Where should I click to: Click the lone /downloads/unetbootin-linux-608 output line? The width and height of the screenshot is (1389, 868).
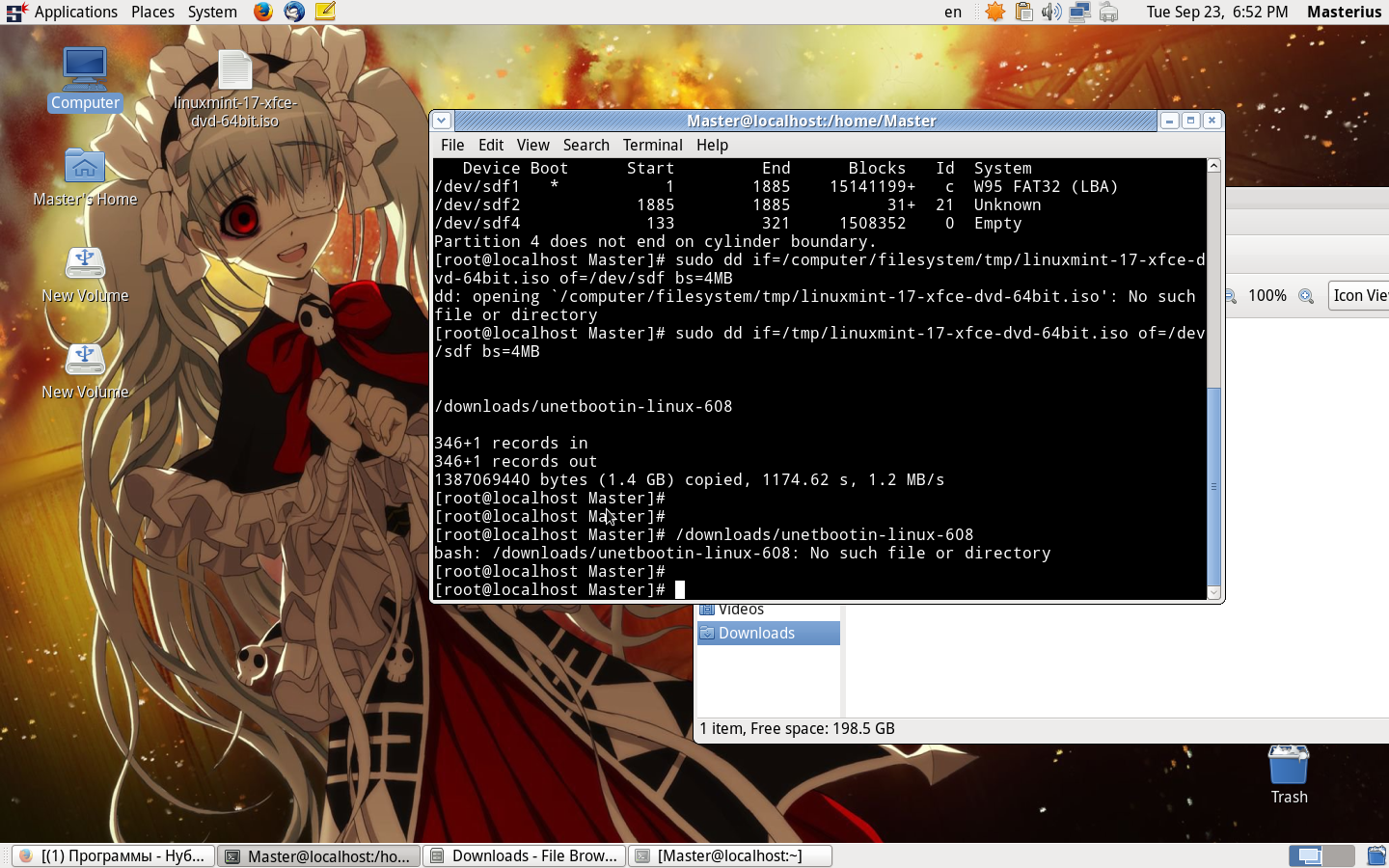click(x=583, y=406)
